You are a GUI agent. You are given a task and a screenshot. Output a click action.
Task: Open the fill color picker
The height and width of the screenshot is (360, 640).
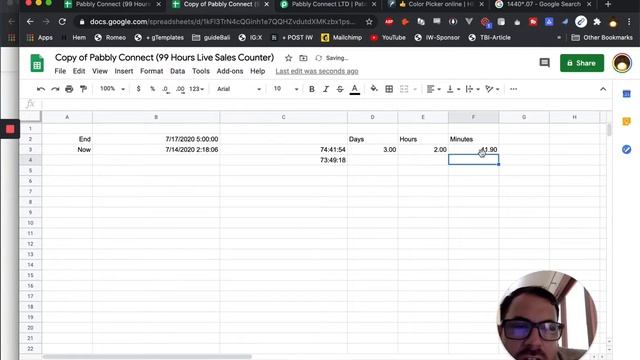pyautogui.click(x=374, y=89)
